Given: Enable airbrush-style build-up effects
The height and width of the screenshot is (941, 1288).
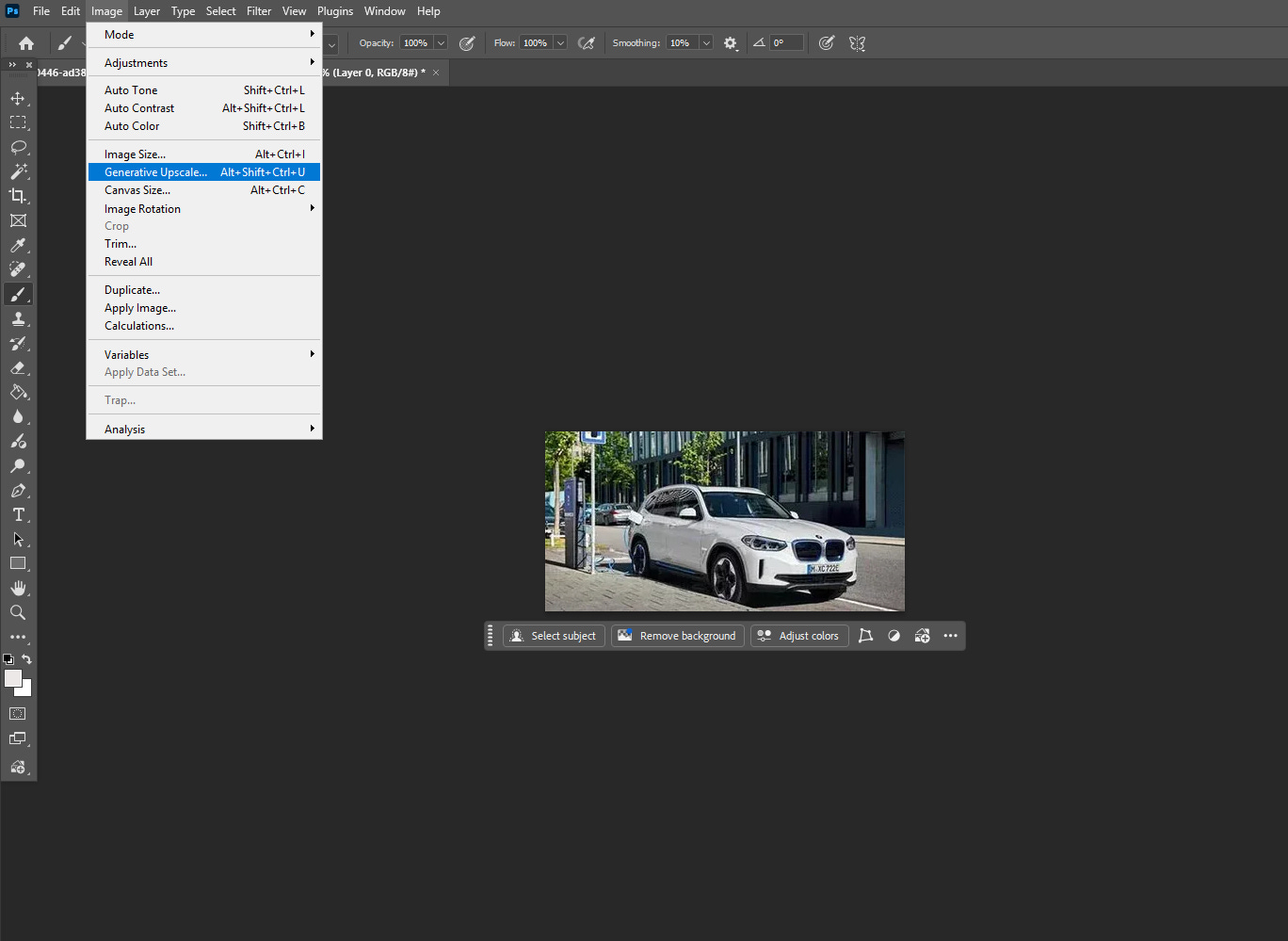Looking at the screenshot, I should (586, 43).
